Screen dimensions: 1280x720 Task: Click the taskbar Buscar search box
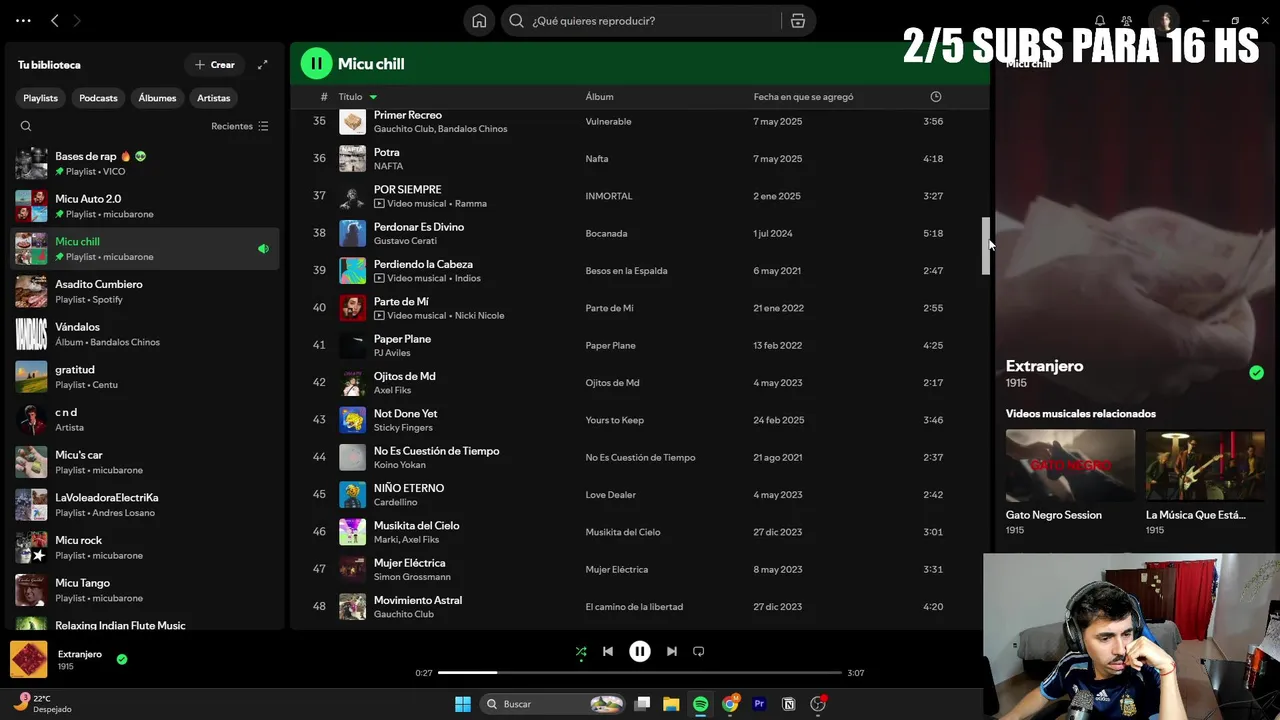[x=554, y=704]
